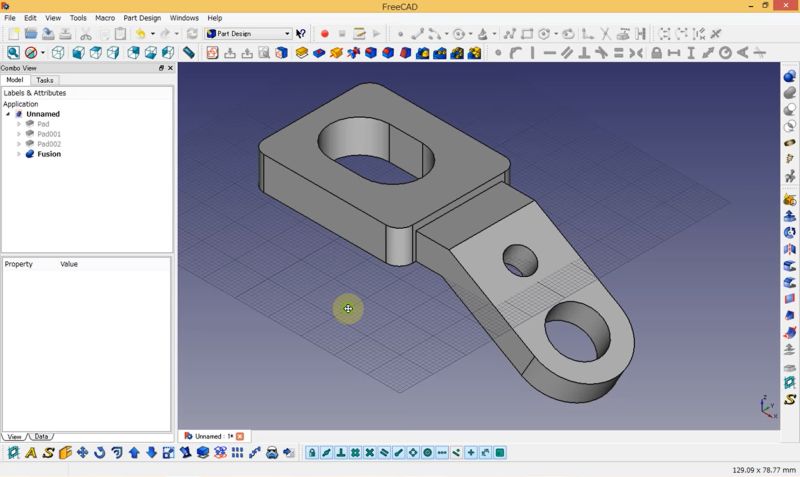Screen dimensions: 800x477
Task: Toggle snap ortho plus button
Action: coord(471,453)
